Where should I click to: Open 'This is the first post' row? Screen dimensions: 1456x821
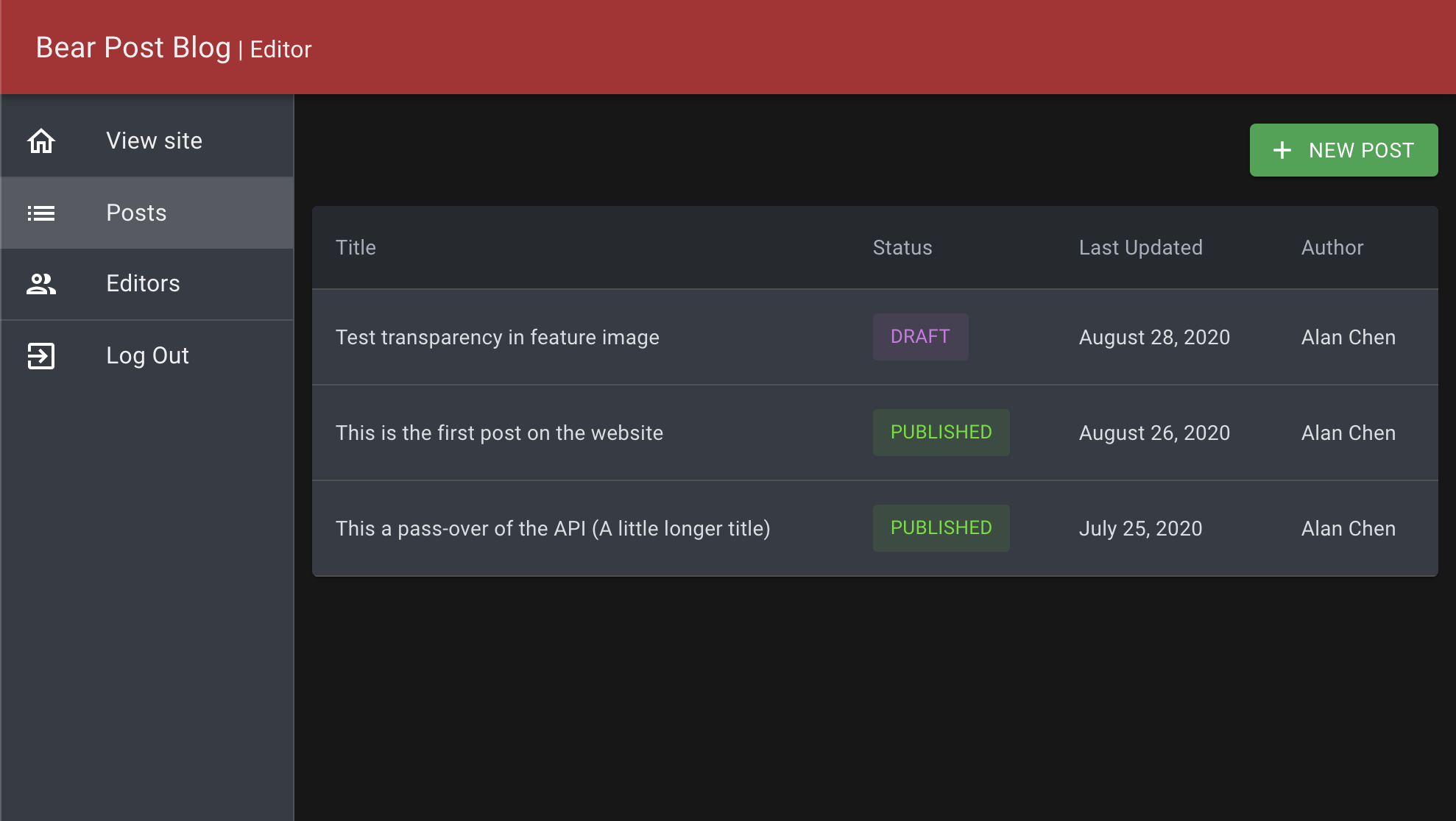click(499, 433)
